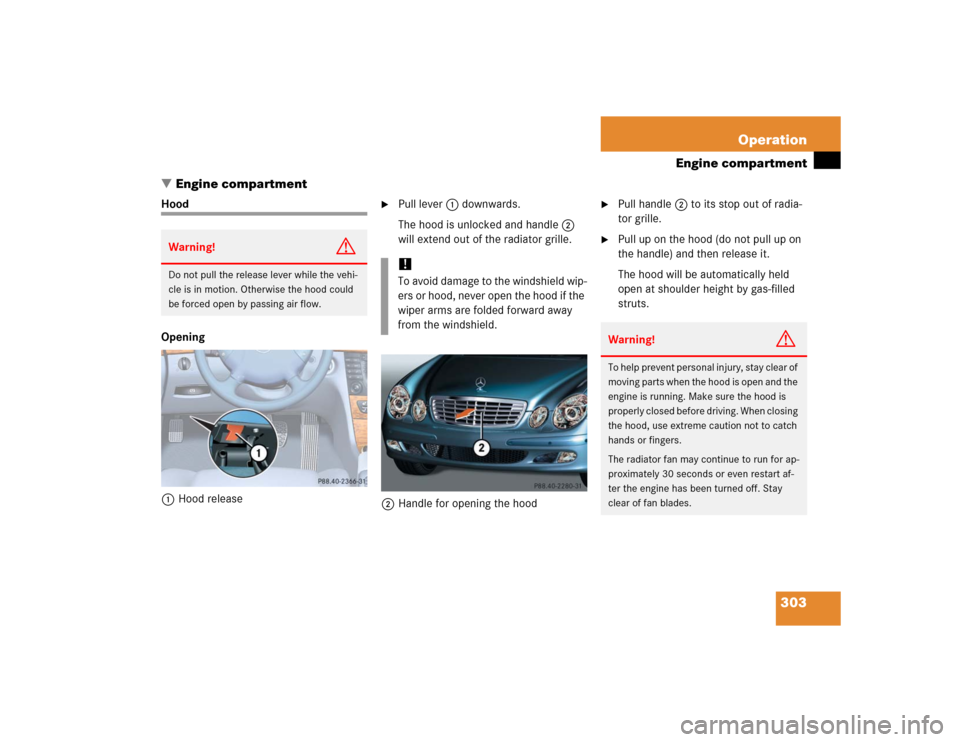960x742 pixels.
Task: Click the red 'Warning!' label in the Hood section
Action: pyautogui.click(x=192, y=247)
